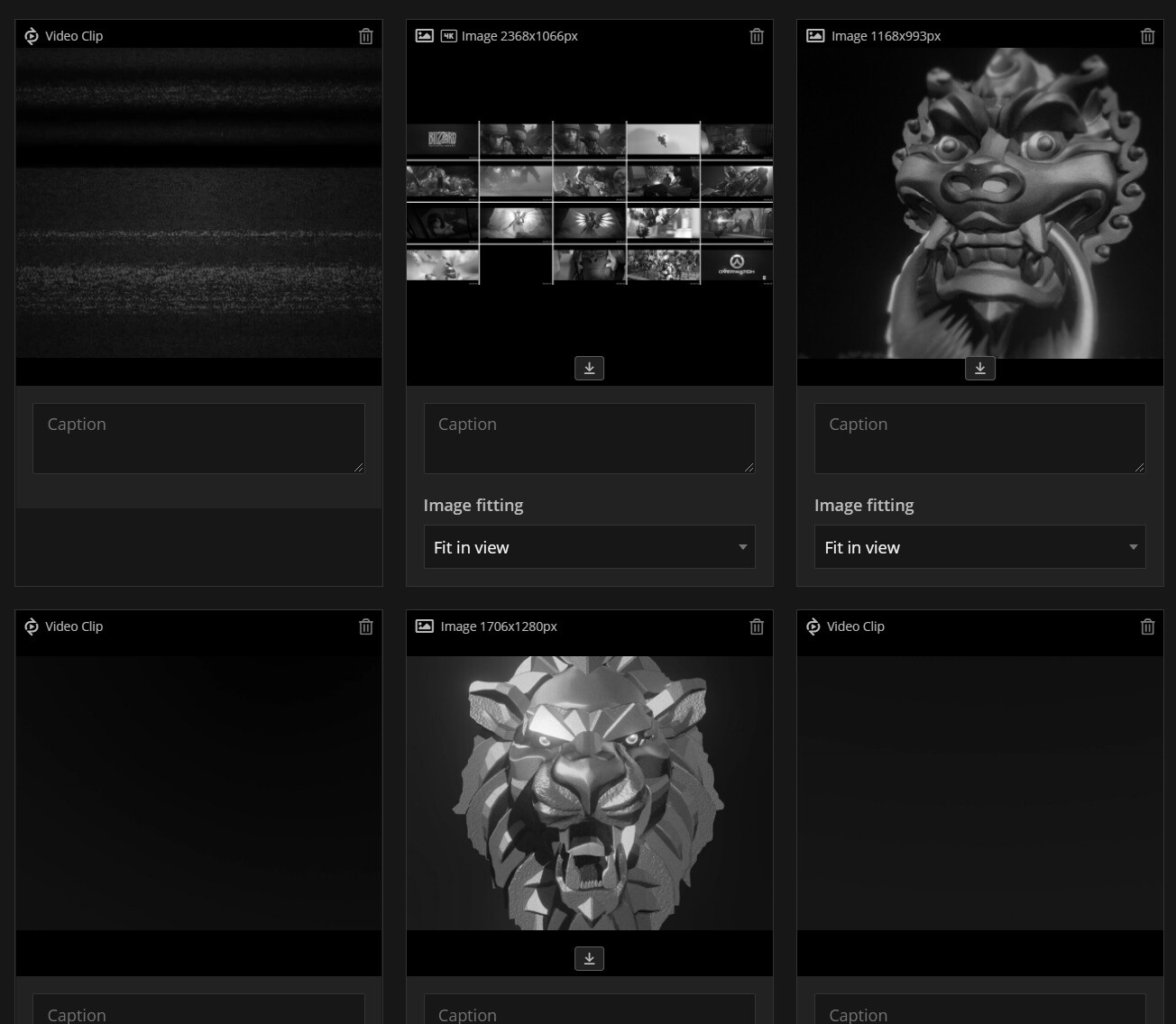1176x1024 pixels.
Task: Select the guardian lion sculpture thumbnail
Action: click(x=980, y=203)
